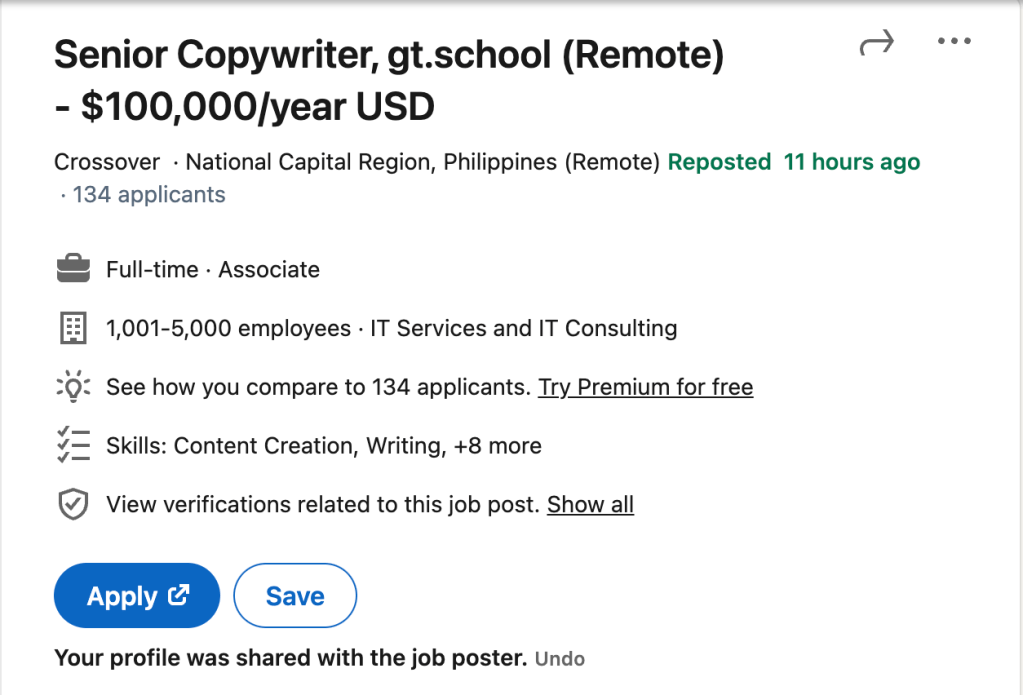Open the Crossover company name
Screen dimensions: 1023x695
click(x=106, y=162)
